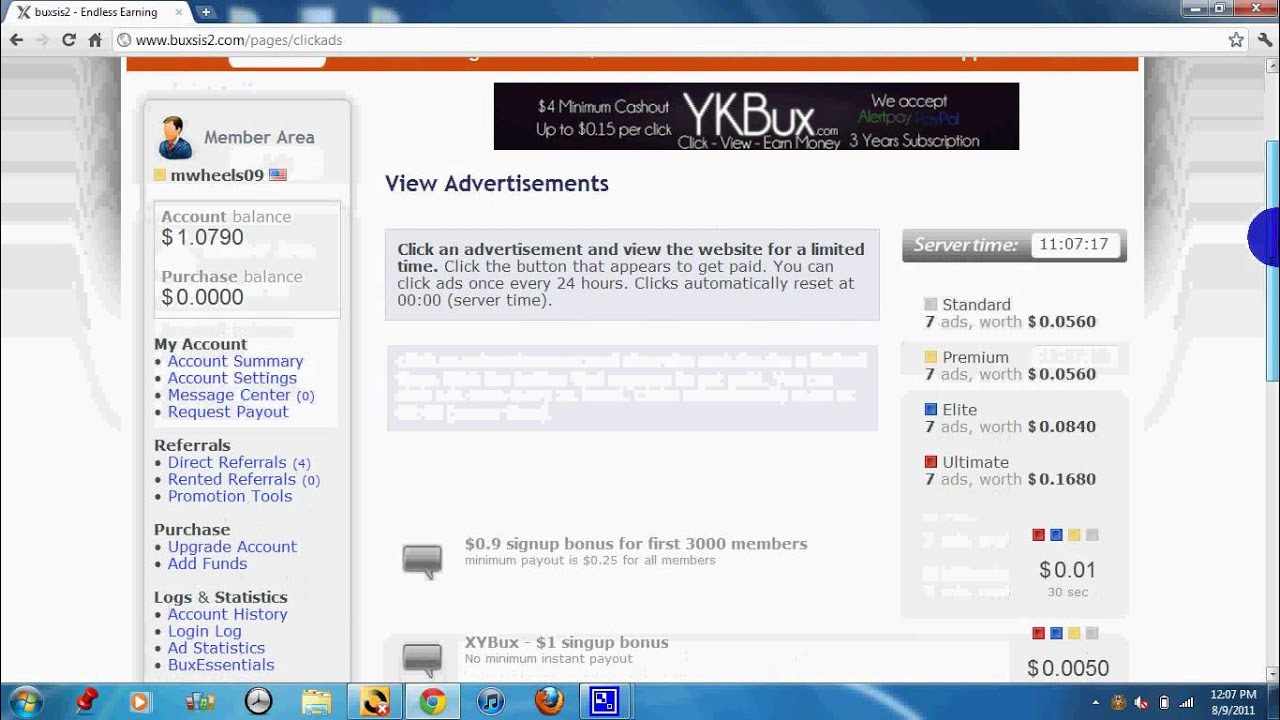Image resolution: width=1280 pixels, height=720 pixels.
Task: Open a new tab with plus button
Action: [x=205, y=12]
